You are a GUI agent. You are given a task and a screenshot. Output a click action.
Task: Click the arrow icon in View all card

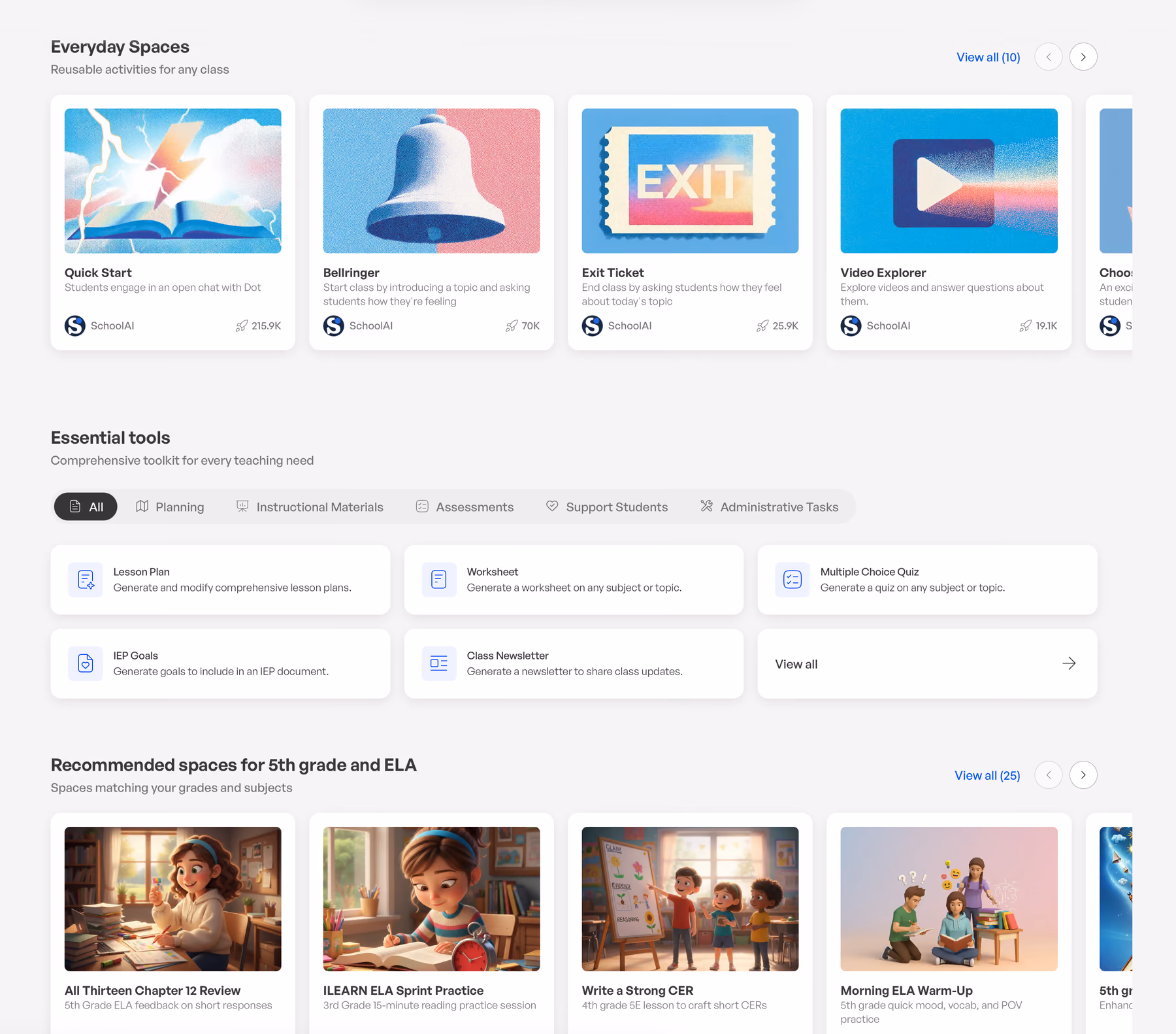pyautogui.click(x=1069, y=663)
